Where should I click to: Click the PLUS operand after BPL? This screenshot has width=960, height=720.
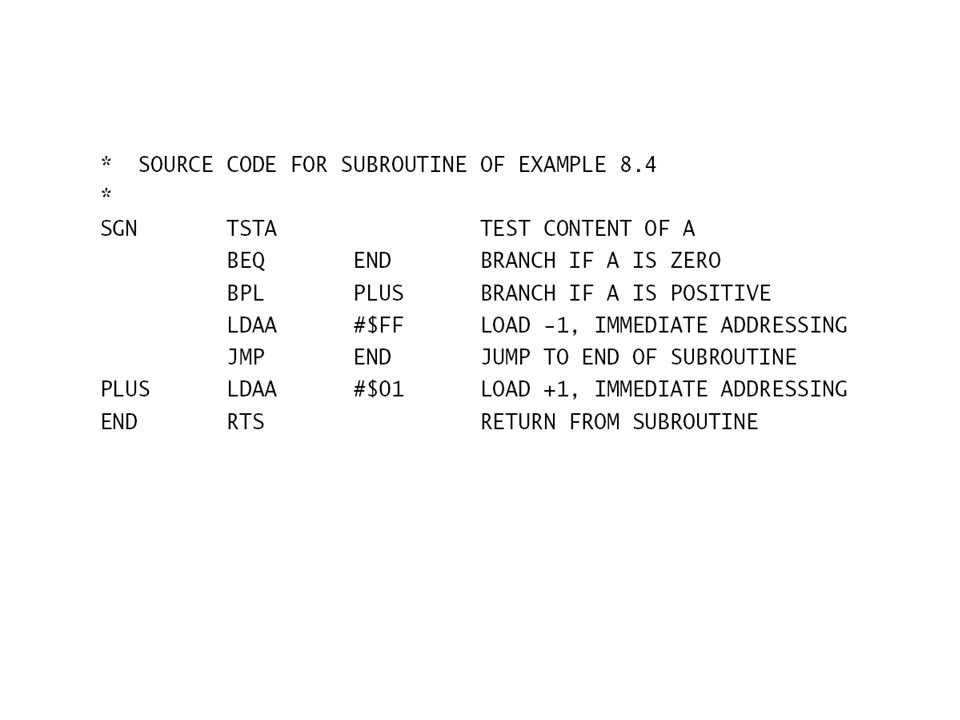(378, 293)
